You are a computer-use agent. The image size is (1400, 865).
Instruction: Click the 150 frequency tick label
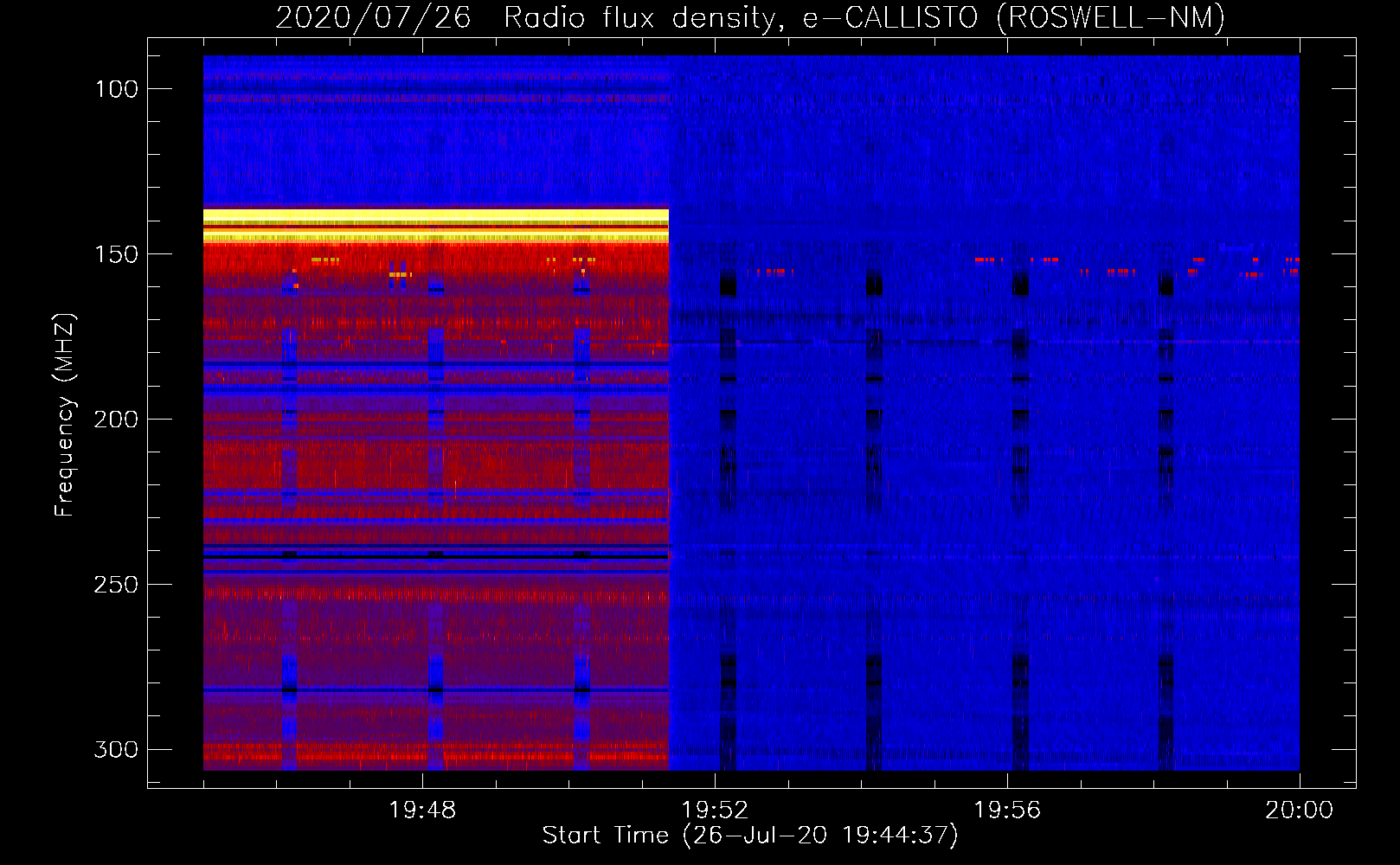[117, 254]
